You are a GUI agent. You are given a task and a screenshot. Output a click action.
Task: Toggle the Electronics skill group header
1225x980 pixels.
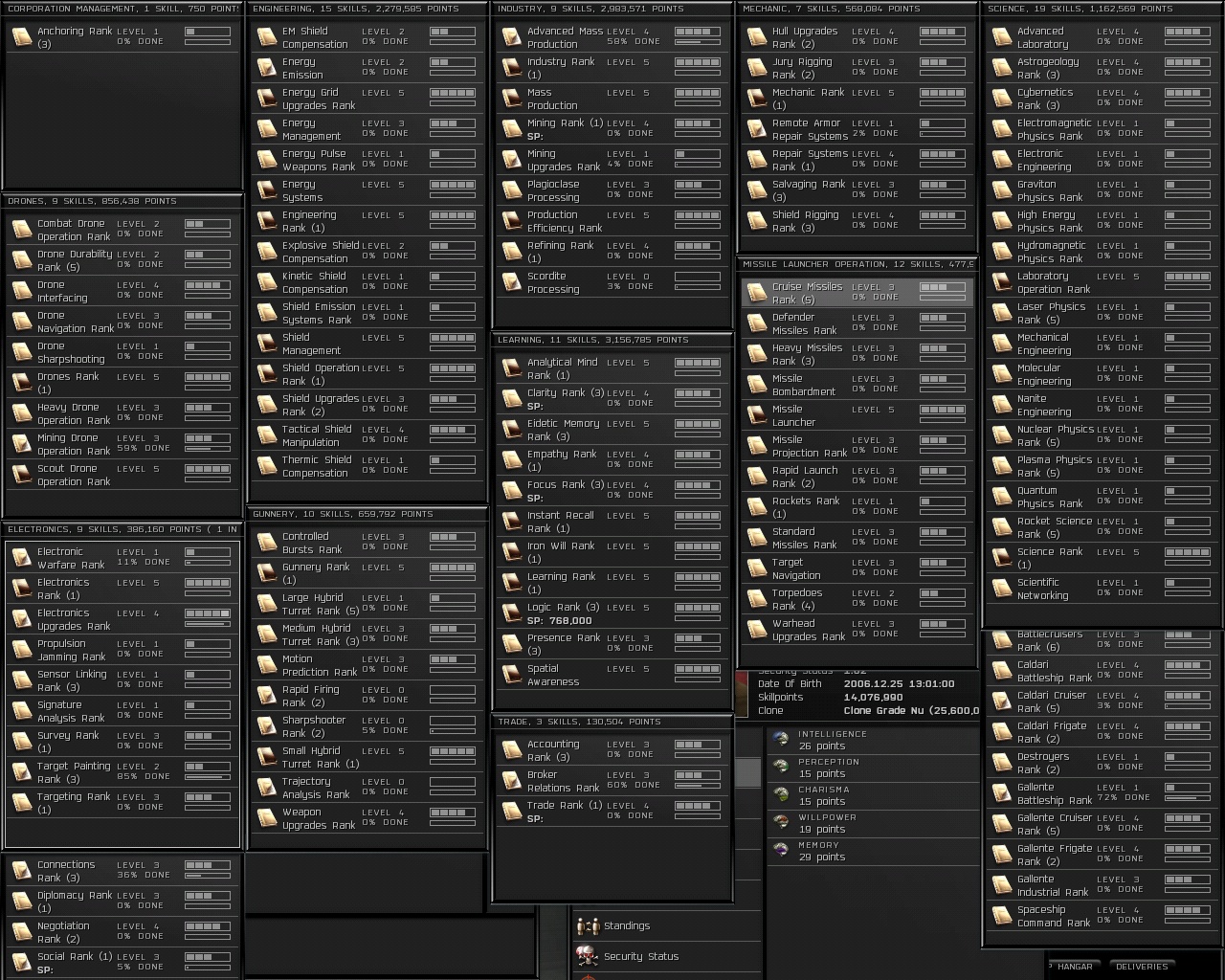click(x=122, y=529)
